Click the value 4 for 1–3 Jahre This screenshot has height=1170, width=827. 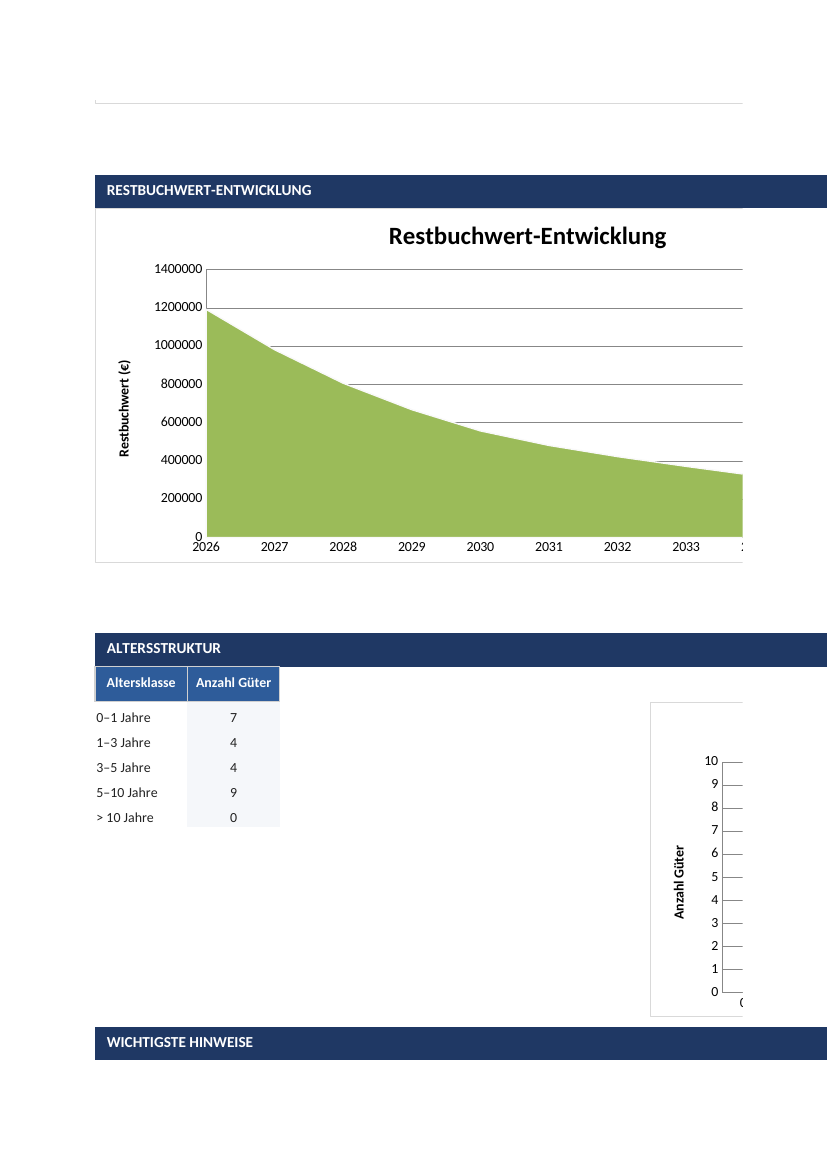click(234, 743)
